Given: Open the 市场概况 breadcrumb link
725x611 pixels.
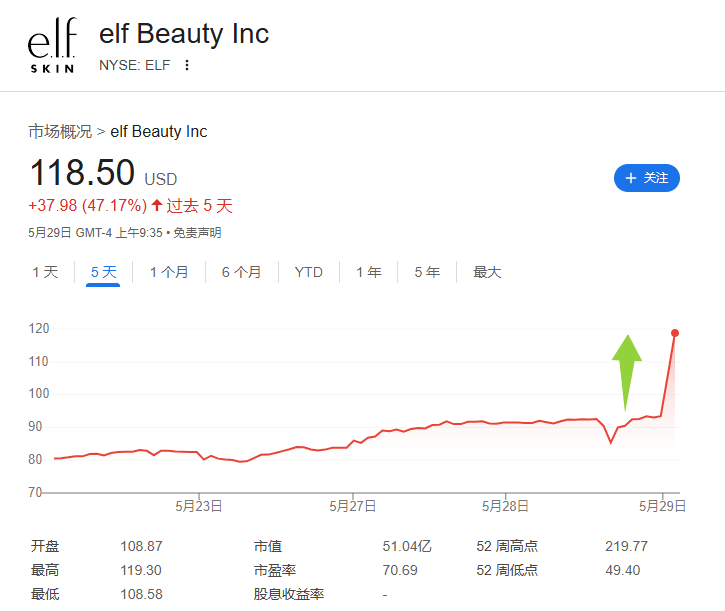Looking at the screenshot, I should point(60,131).
